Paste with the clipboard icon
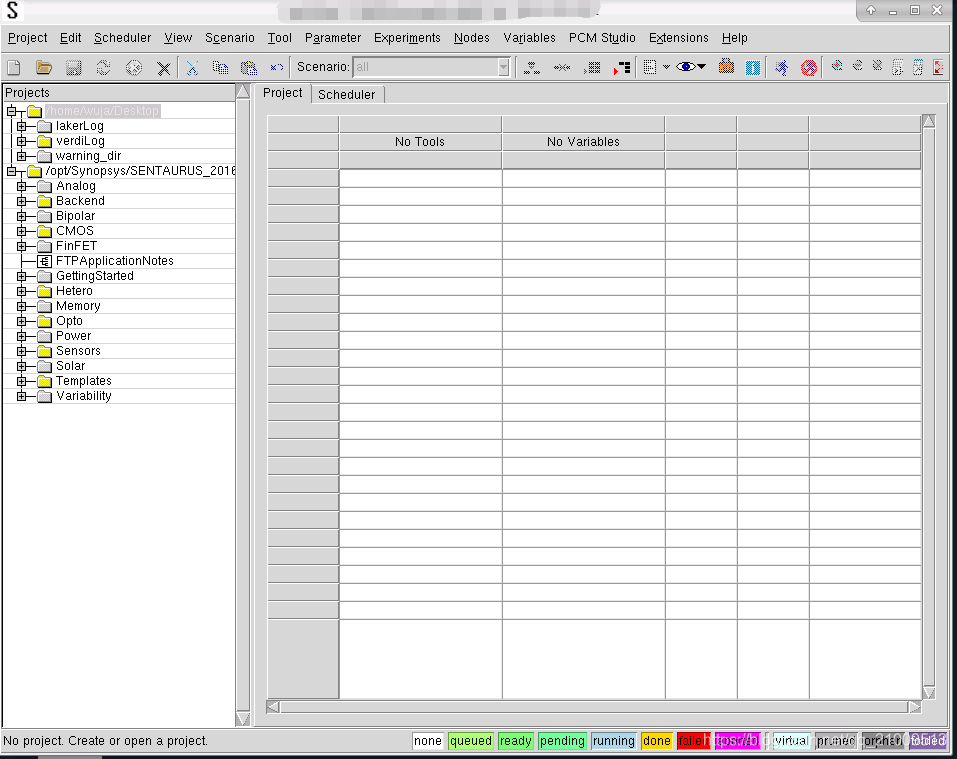This screenshot has width=957, height=759. (x=248, y=67)
